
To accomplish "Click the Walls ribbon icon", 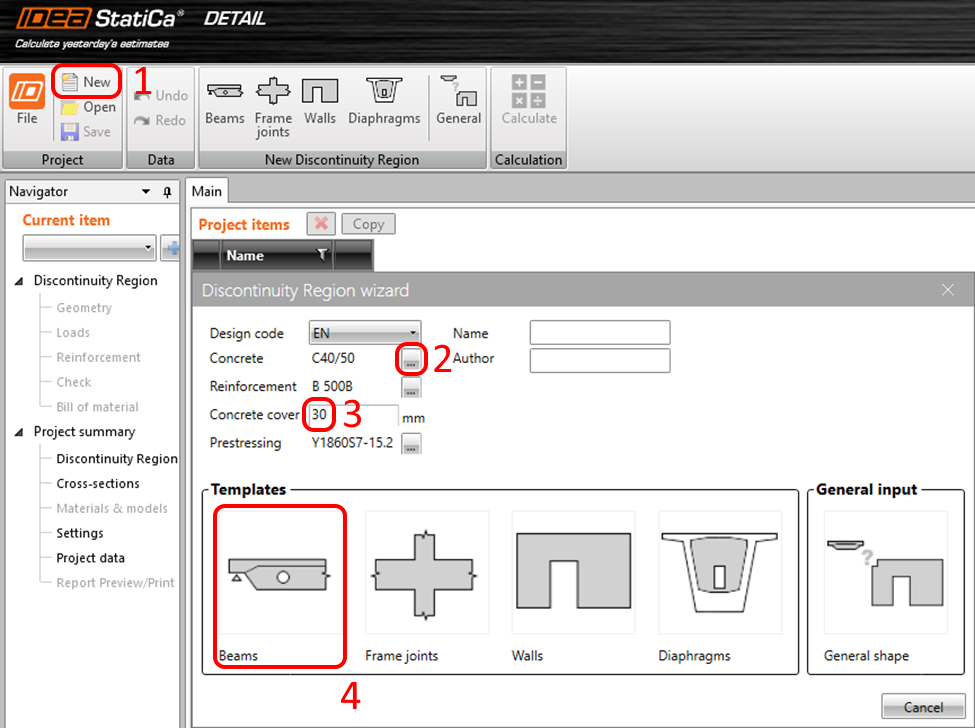I will point(320,101).
